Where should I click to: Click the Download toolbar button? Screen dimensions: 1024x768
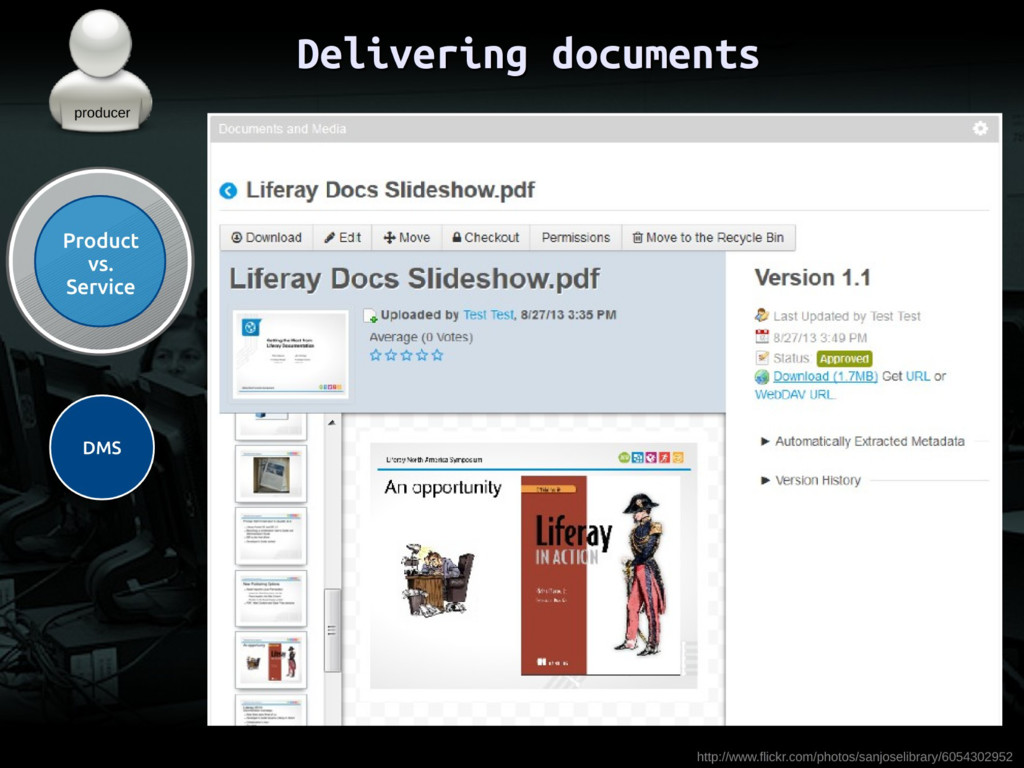pos(266,238)
